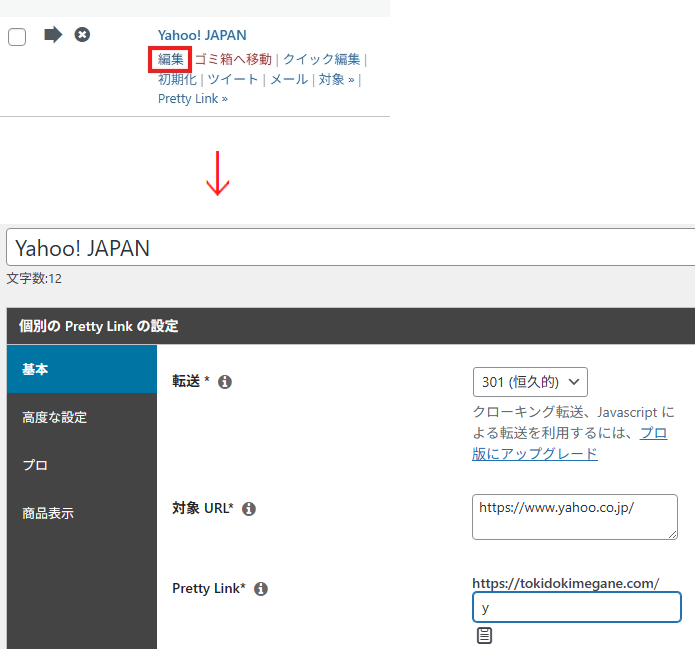Click the clipboard copy icon under slug field
Viewport: 695px width, 649px height.
[x=484, y=635]
